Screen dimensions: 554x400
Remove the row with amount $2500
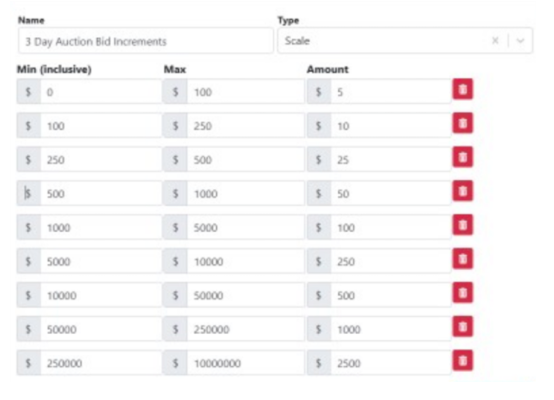pos(462,361)
